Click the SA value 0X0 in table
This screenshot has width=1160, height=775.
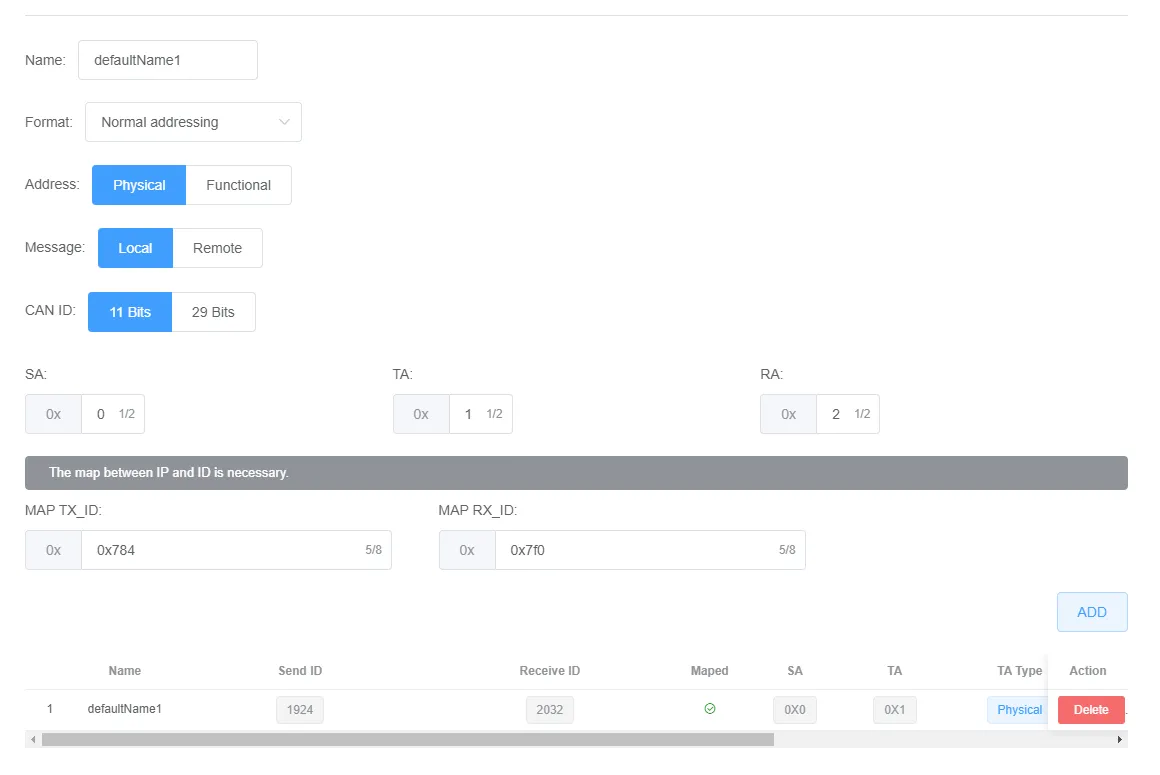(x=795, y=710)
